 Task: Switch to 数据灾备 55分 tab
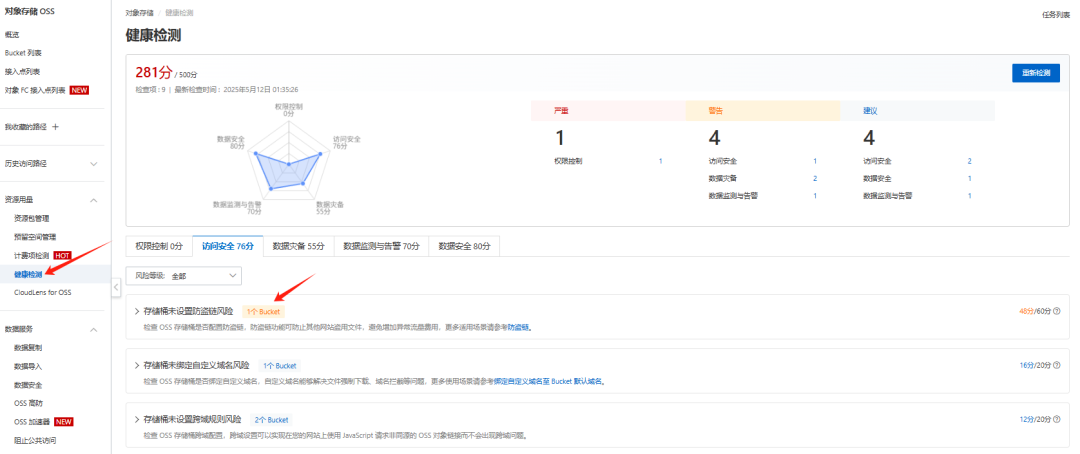pos(298,246)
